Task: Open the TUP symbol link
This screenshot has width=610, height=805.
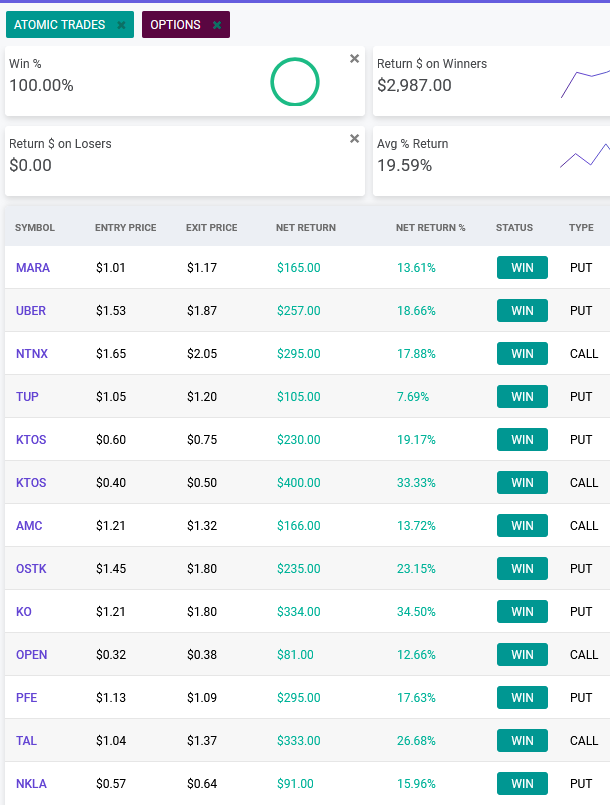Action: click(27, 397)
